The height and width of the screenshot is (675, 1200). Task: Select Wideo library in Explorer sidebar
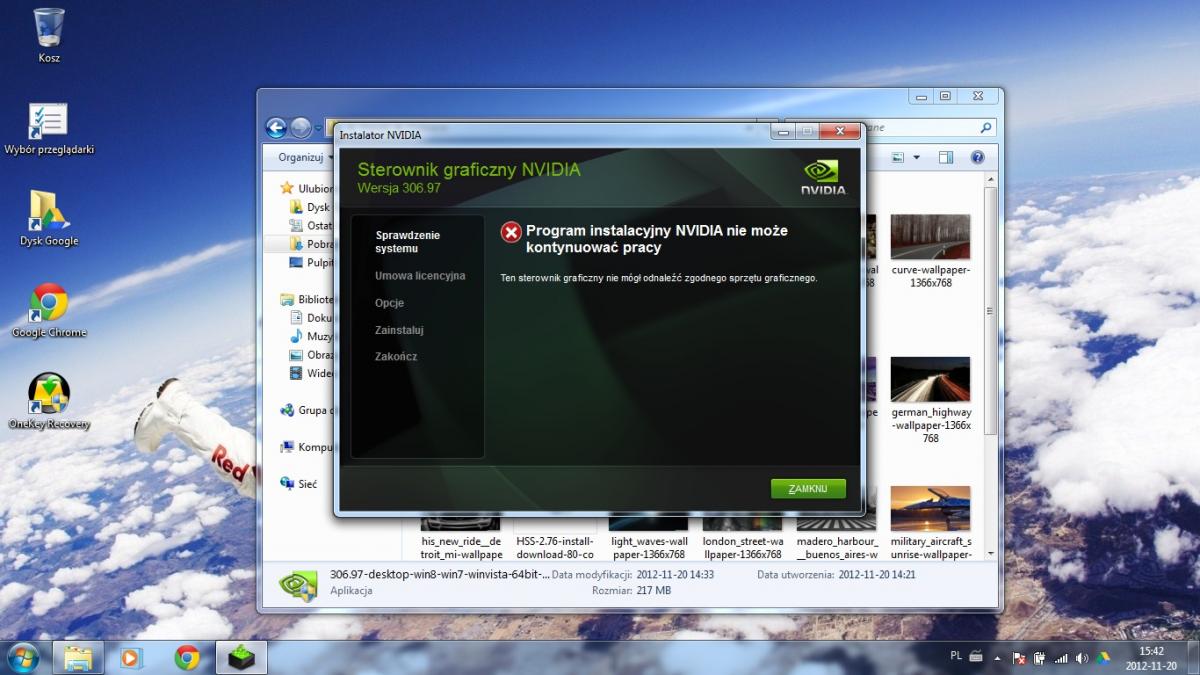click(x=310, y=373)
